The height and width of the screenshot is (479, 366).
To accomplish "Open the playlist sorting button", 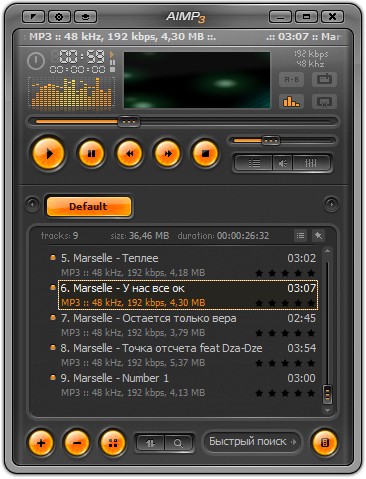I will (x=150, y=443).
